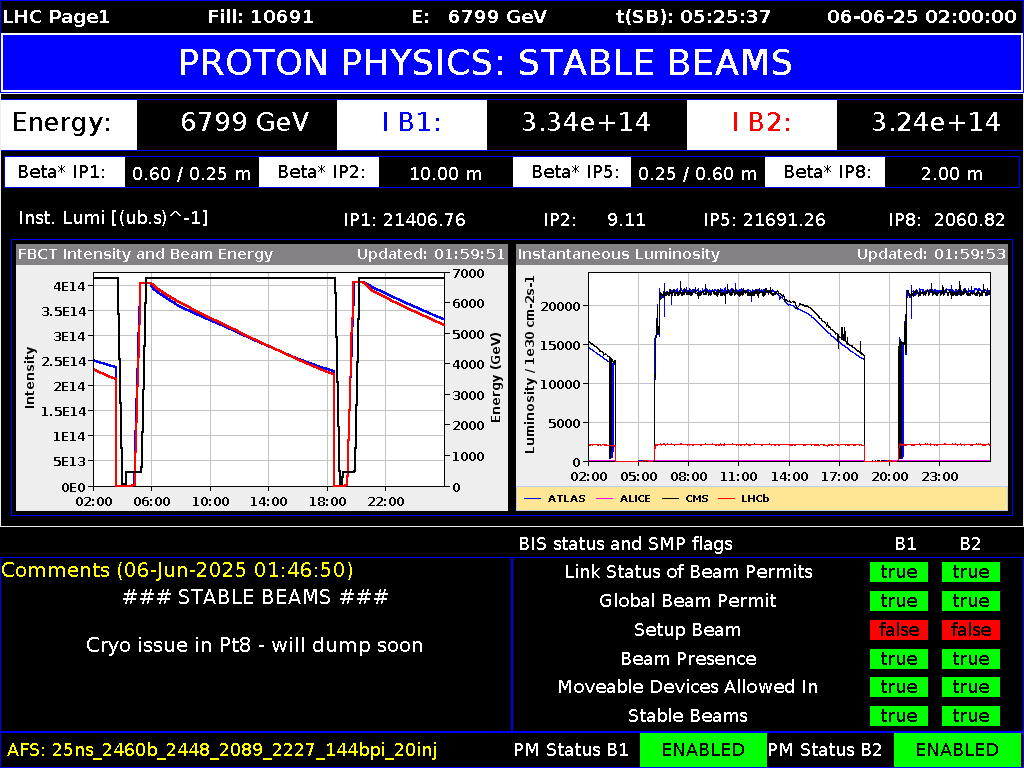Viewport: 1024px width, 768px height.
Task: Select the '2.00 m' beta value
Action: [951, 173]
